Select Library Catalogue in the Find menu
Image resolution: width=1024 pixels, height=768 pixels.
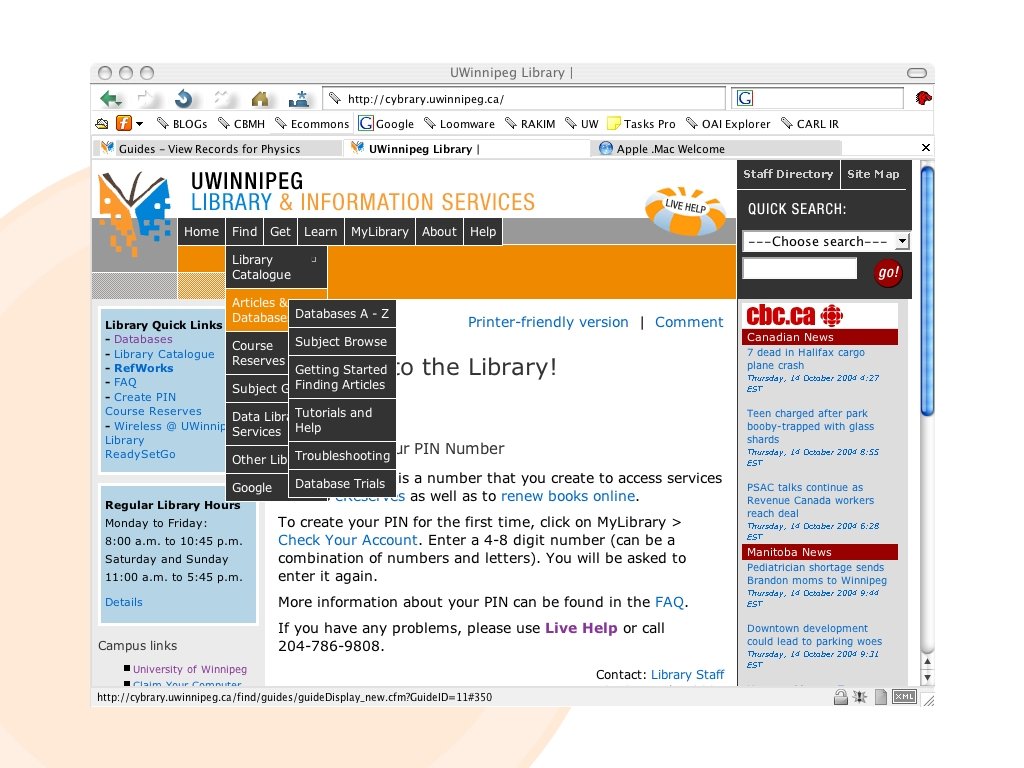[x=276, y=267]
